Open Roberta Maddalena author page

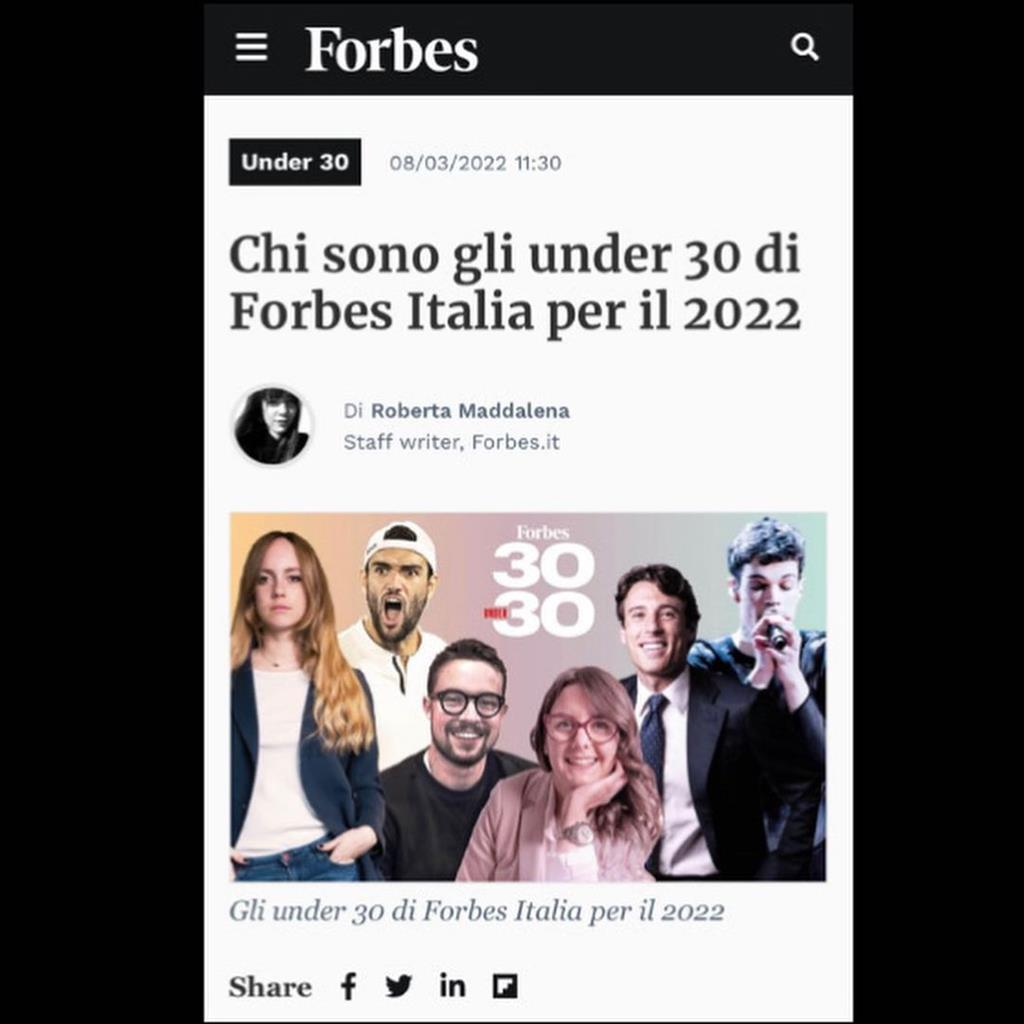point(470,411)
